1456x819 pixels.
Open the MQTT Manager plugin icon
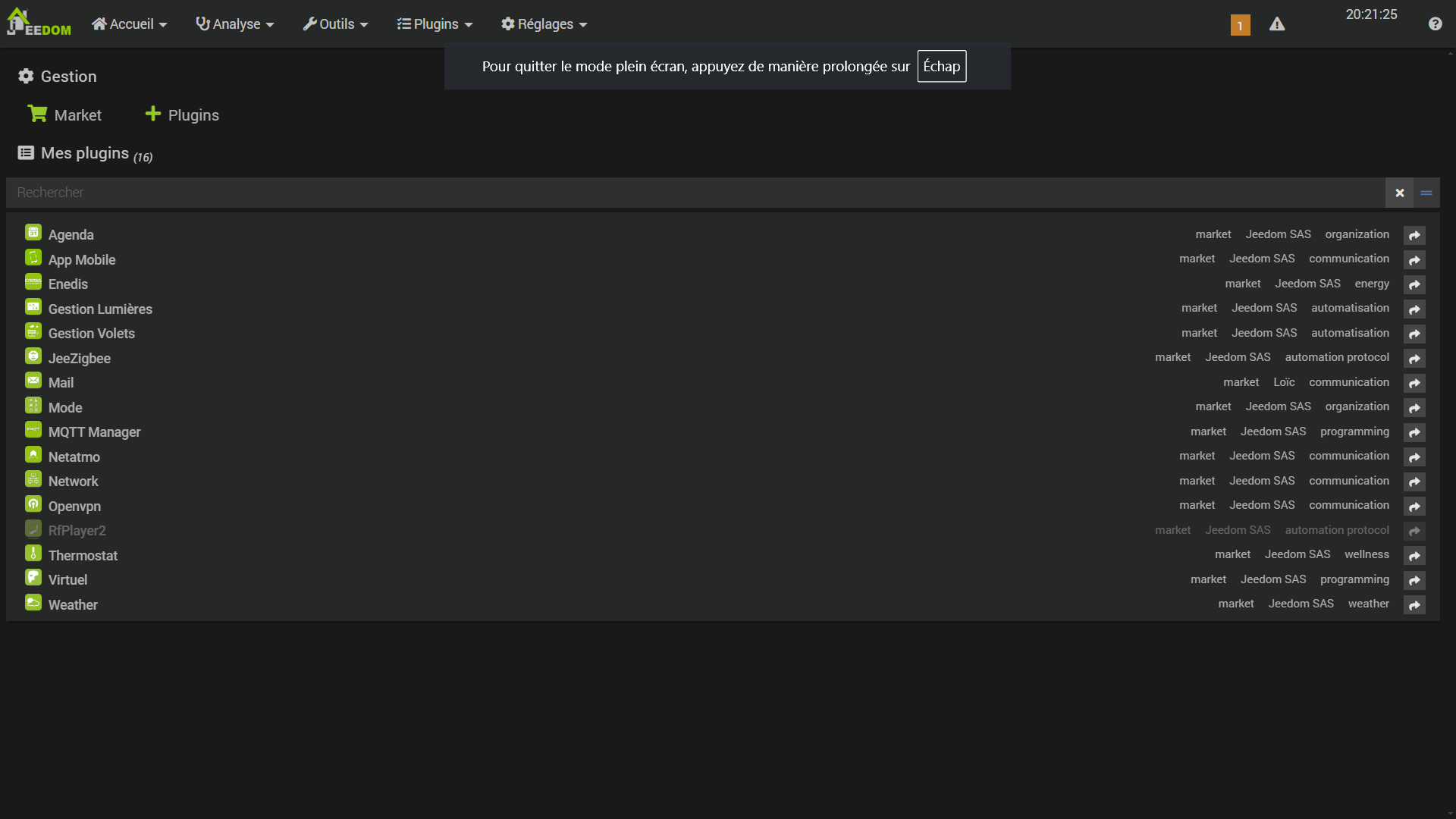coord(33,429)
